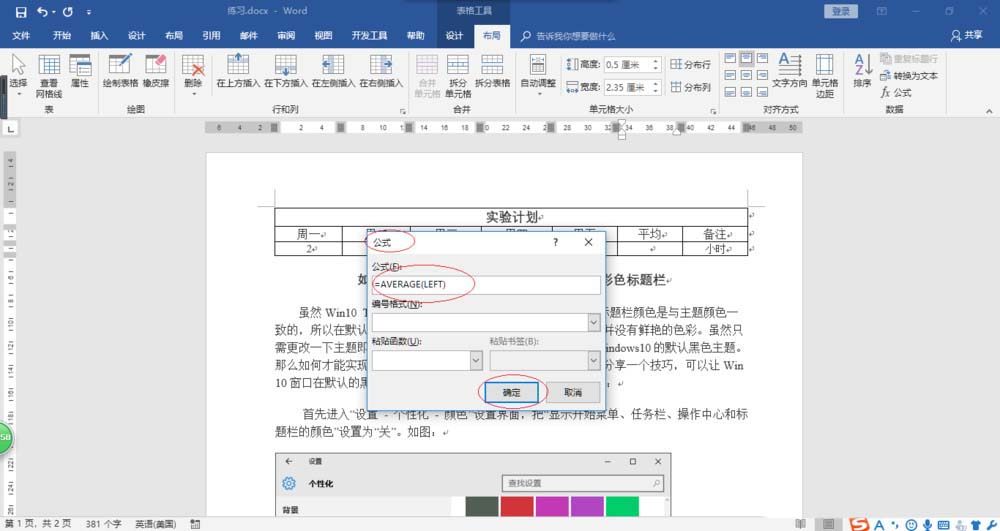The width and height of the screenshot is (1000, 531).
Task: Decrease column width spinner down arrow
Action: pyautogui.click(x=656, y=91)
